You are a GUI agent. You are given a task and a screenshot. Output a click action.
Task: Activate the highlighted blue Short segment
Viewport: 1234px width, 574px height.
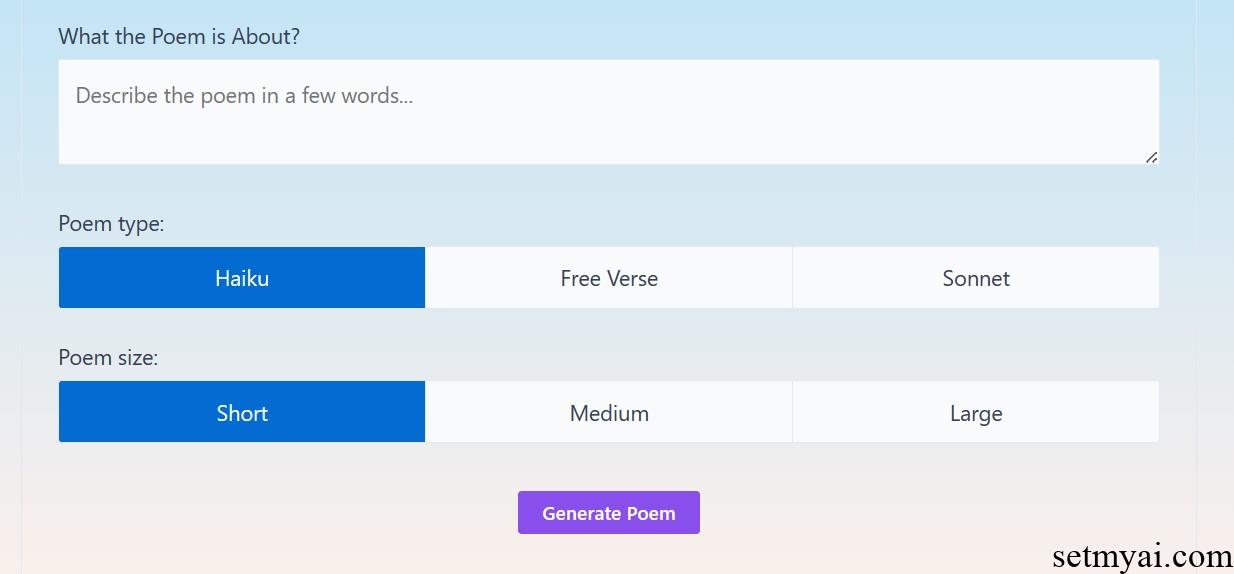[x=242, y=412]
